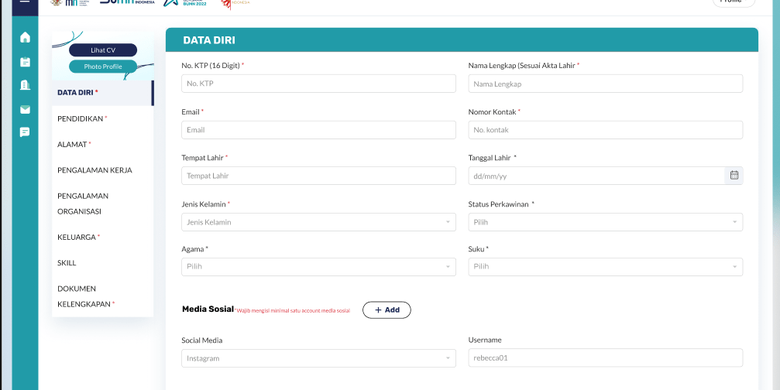Click the Media Sosial heading text
The height and width of the screenshot is (390, 780).
(208, 309)
